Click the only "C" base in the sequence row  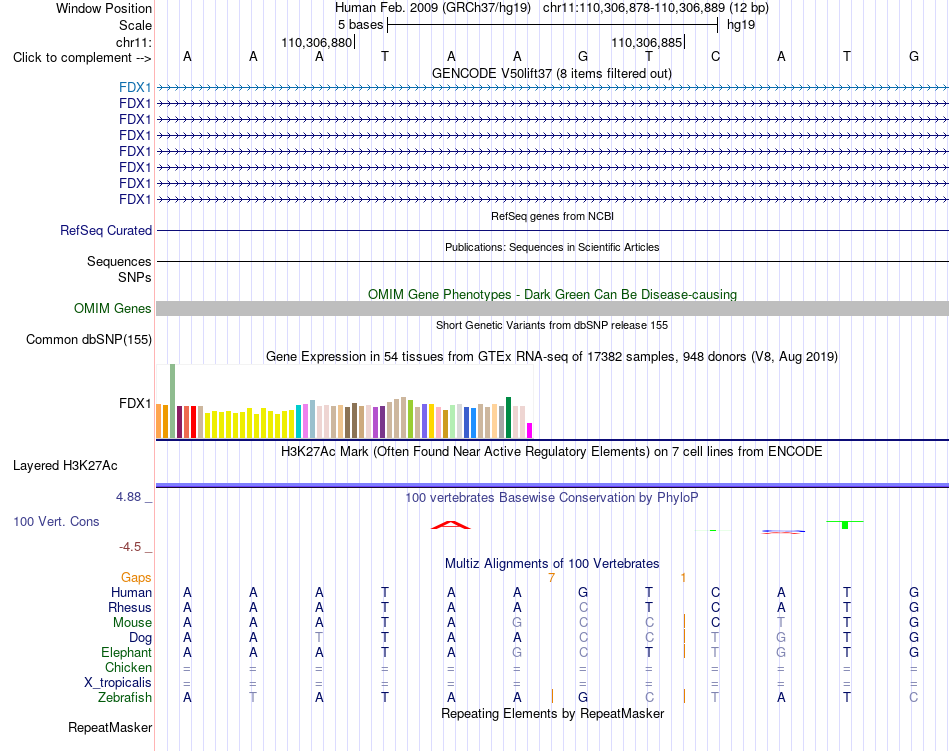715,57
